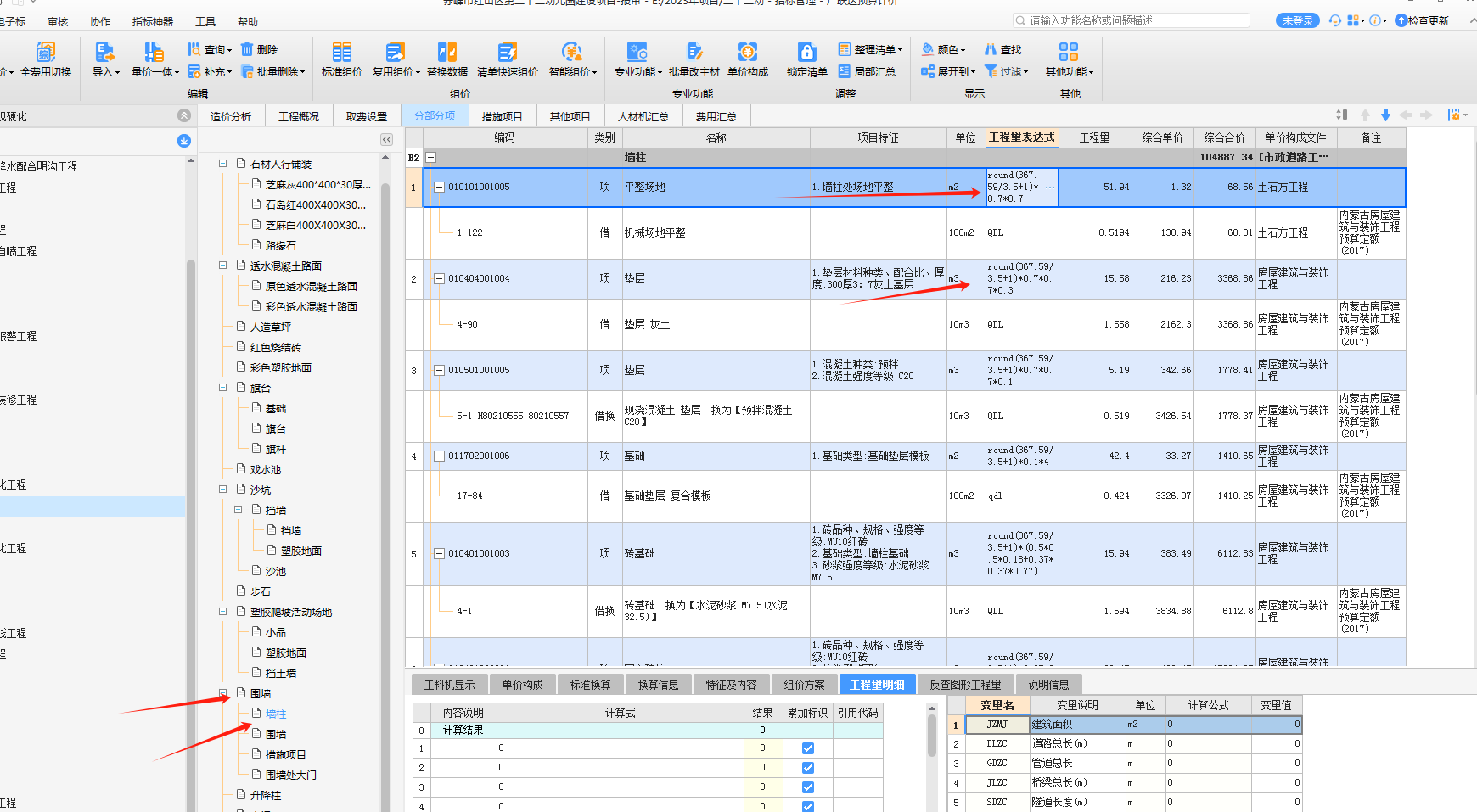Open the 标准组价 tool
This screenshot has width=1477, height=812.
point(342,59)
